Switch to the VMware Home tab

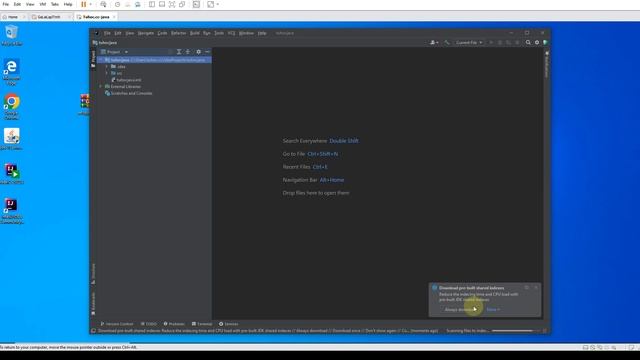[12, 17]
